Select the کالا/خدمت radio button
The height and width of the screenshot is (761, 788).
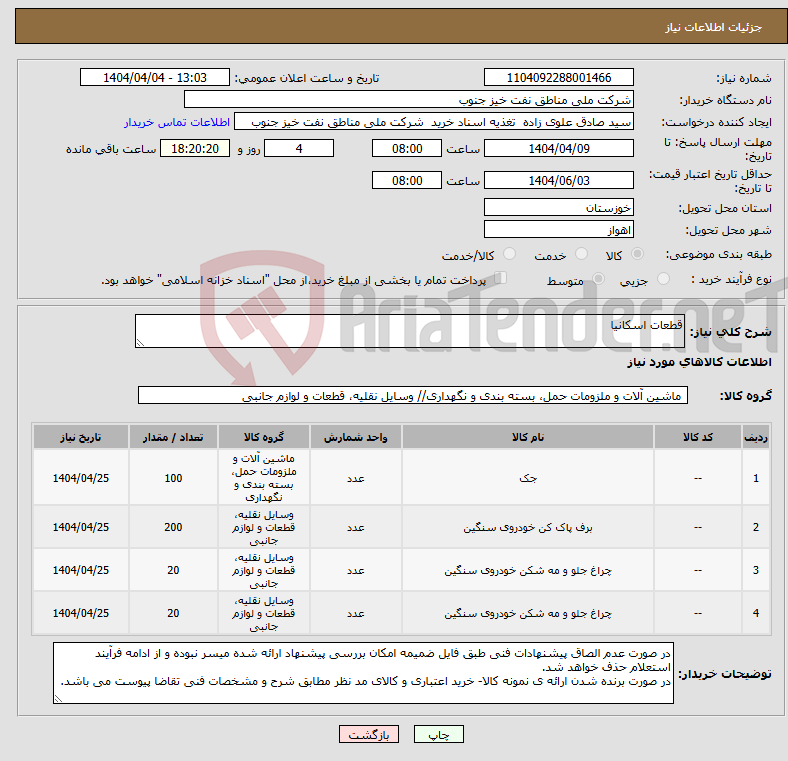pyautogui.click(x=510, y=254)
